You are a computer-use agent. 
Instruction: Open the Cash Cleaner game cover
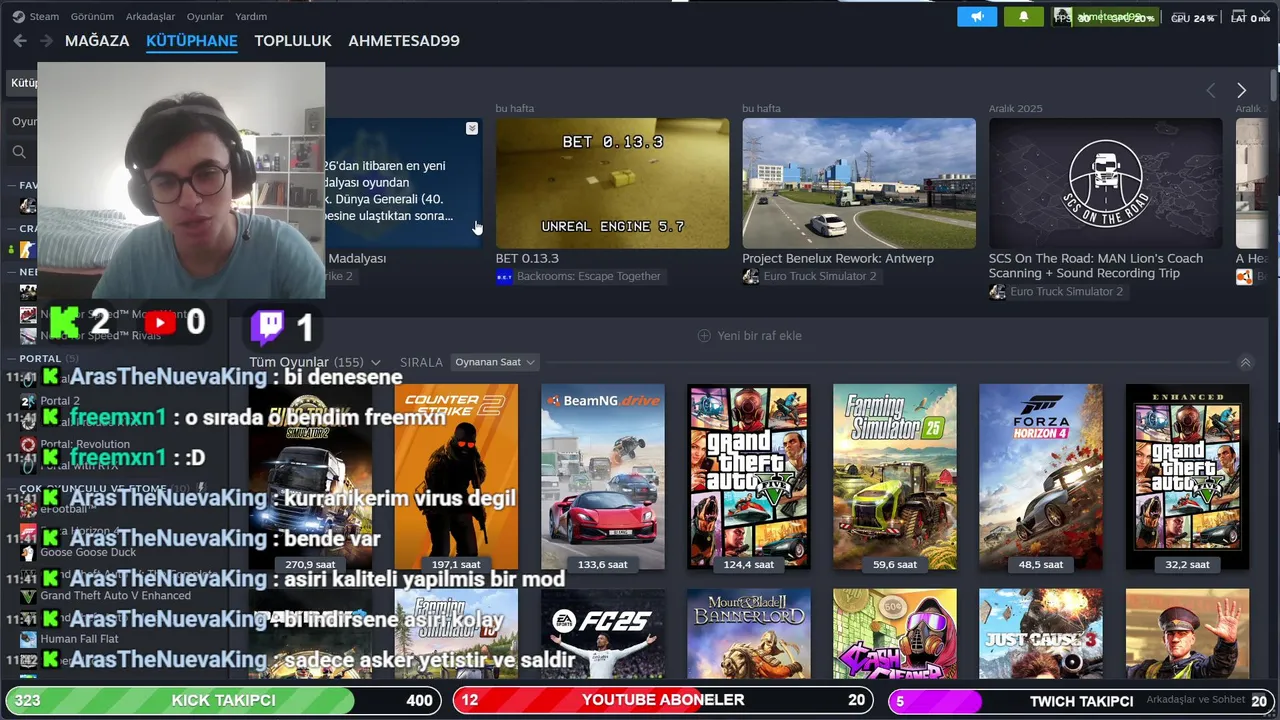[x=895, y=634]
